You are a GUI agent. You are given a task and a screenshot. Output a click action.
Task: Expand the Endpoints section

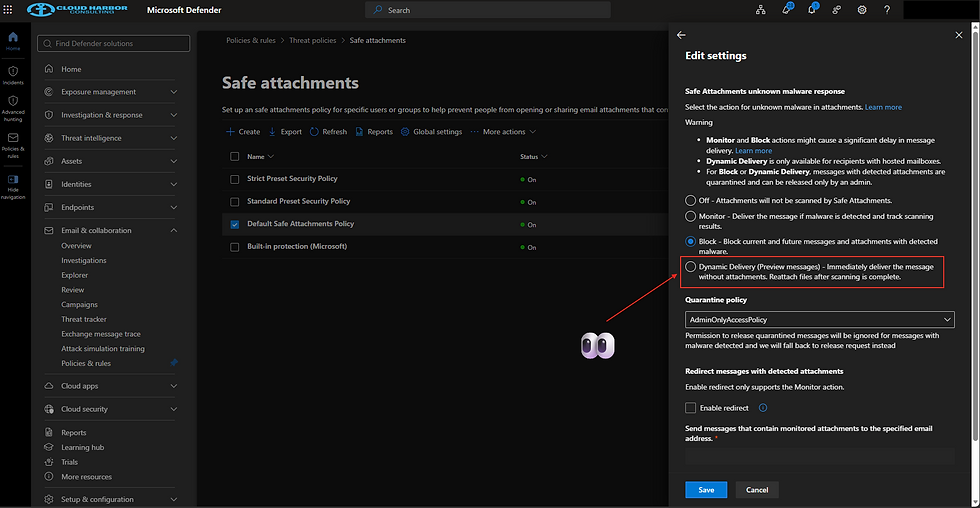pyautogui.click(x=174, y=207)
